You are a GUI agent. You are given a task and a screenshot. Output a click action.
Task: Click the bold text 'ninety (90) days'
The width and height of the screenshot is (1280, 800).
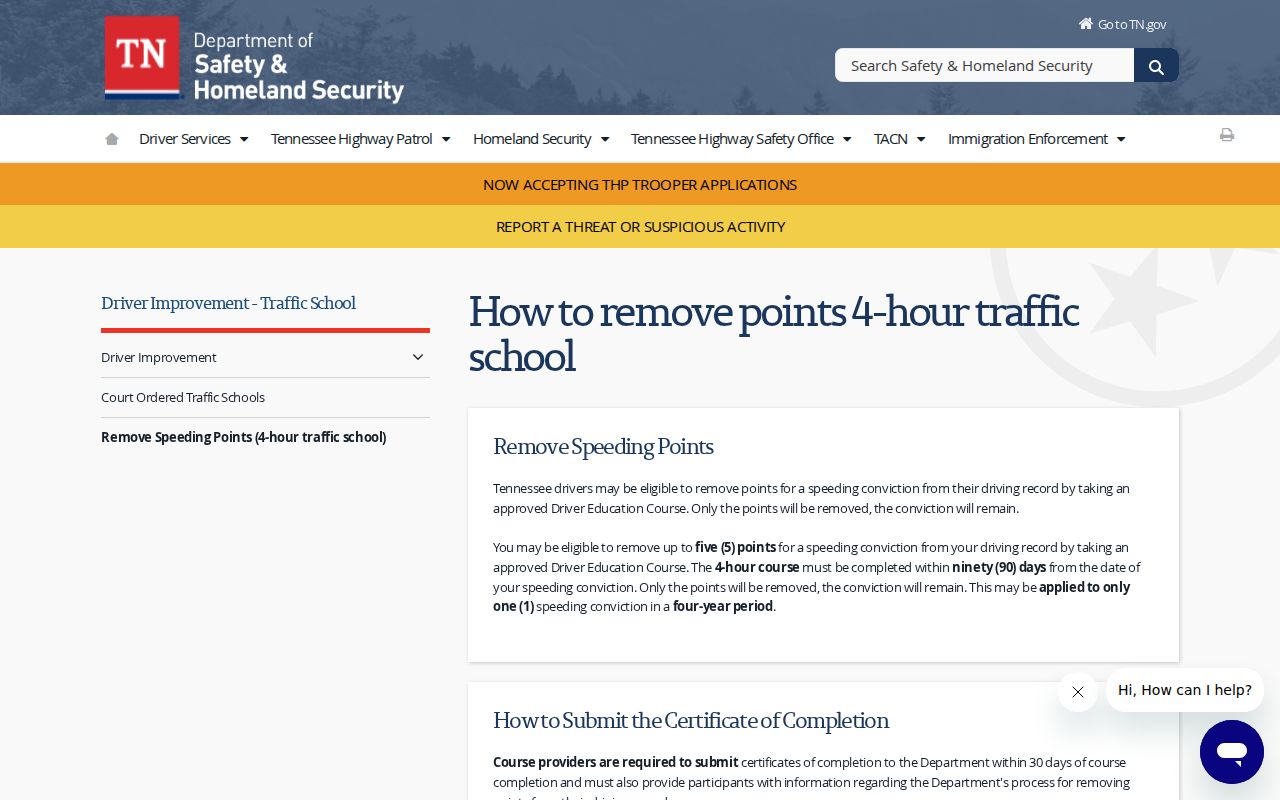point(999,567)
